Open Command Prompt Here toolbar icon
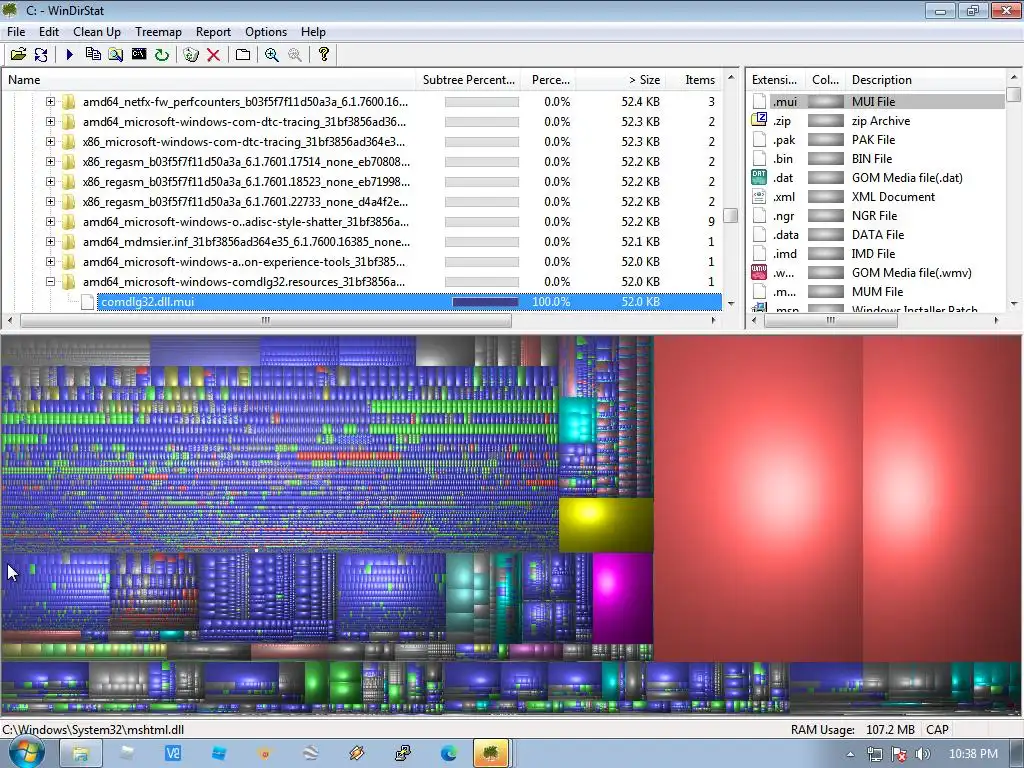The height and width of the screenshot is (768, 1024). tap(138, 54)
